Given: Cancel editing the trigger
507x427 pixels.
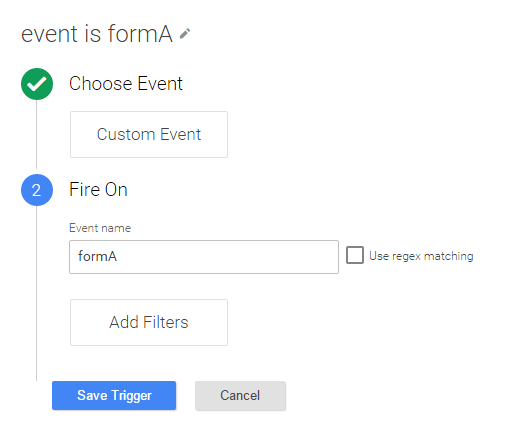Looking at the screenshot, I should point(240,395).
